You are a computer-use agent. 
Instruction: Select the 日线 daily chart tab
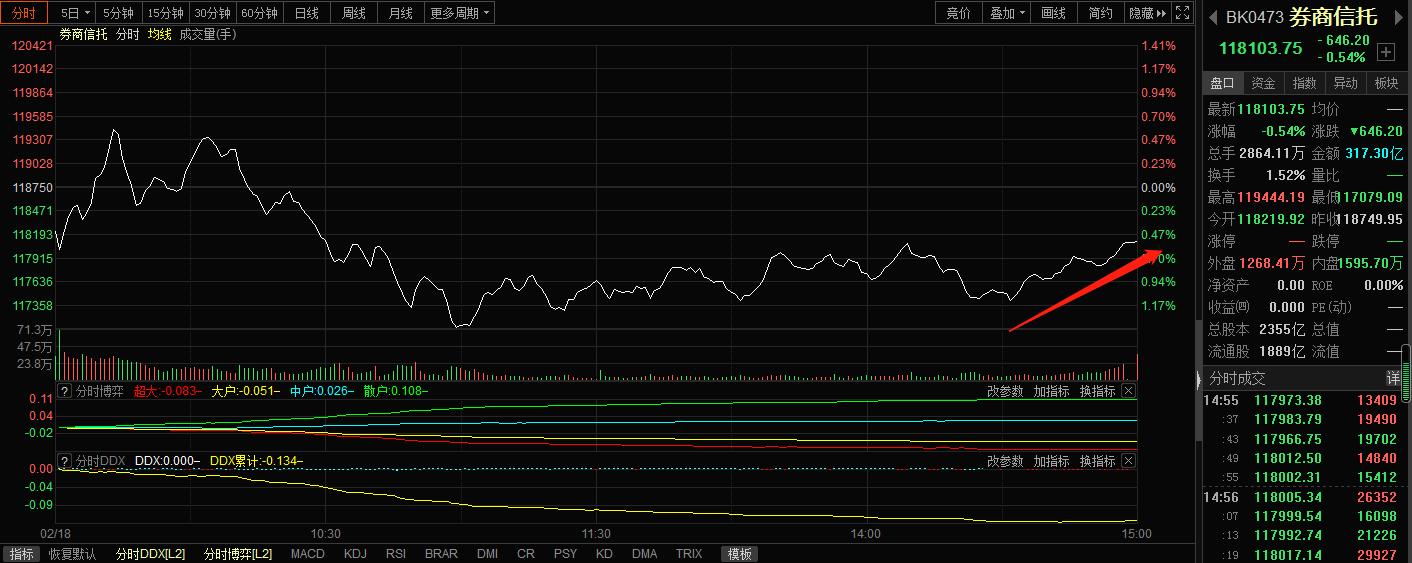click(x=307, y=13)
